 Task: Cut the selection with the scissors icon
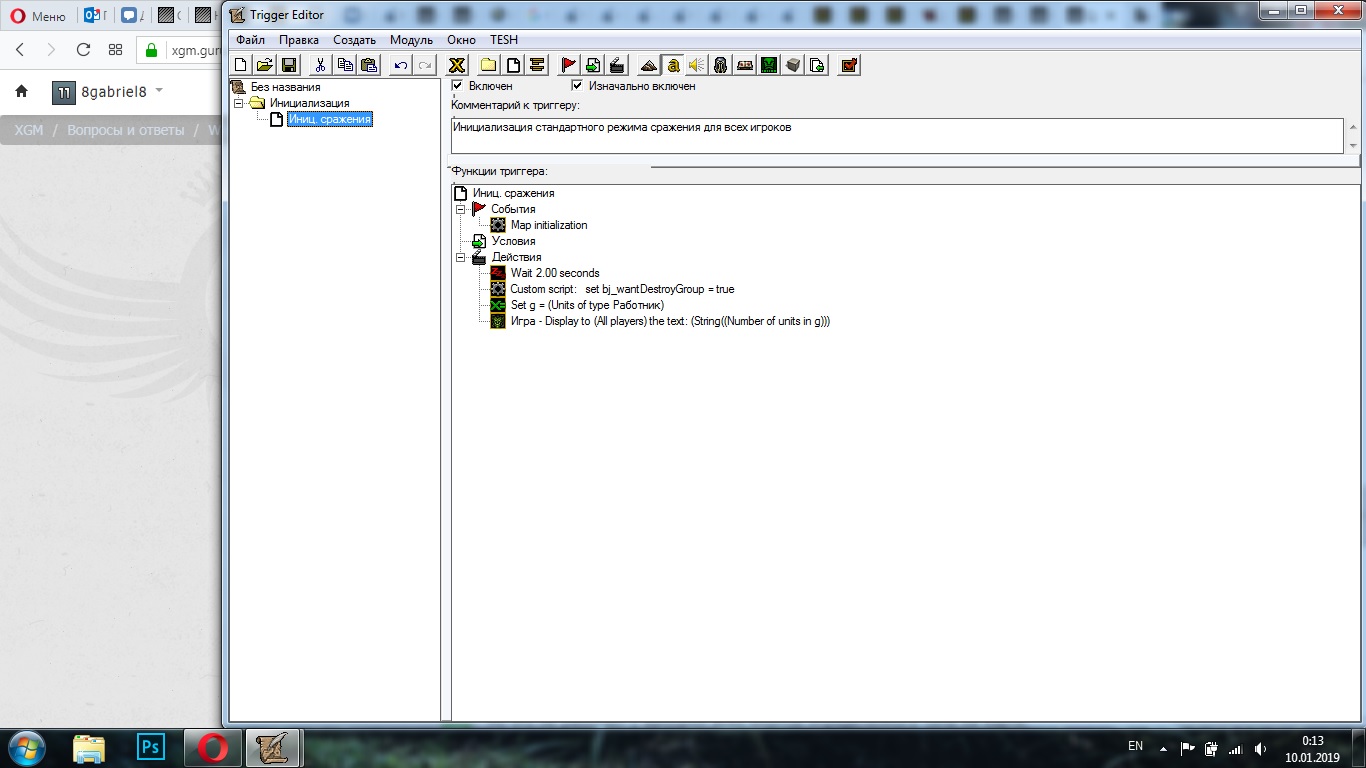tap(320, 65)
